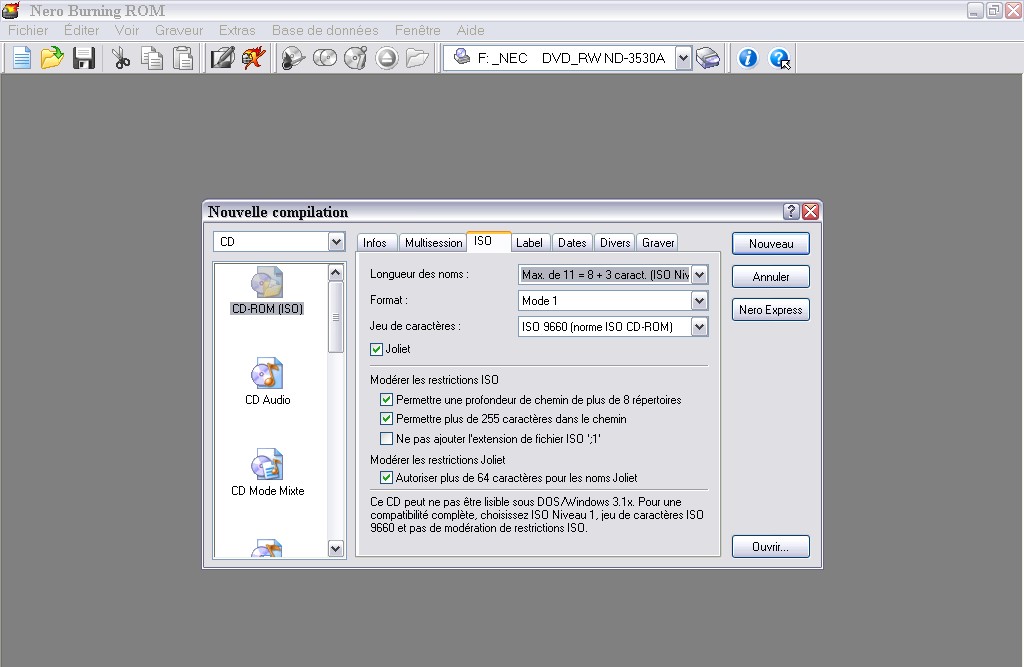Open the Jeu de caractères dropdown
Image resolution: width=1024 pixels, height=667 pixels.
[699, 327]
